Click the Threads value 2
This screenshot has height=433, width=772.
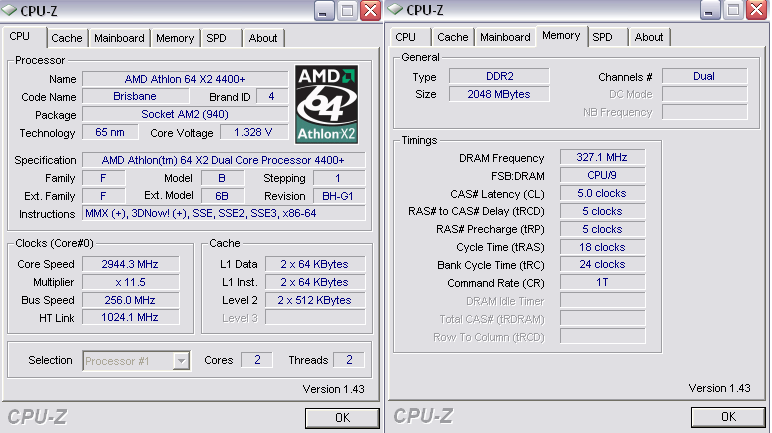tap(349, 360)
